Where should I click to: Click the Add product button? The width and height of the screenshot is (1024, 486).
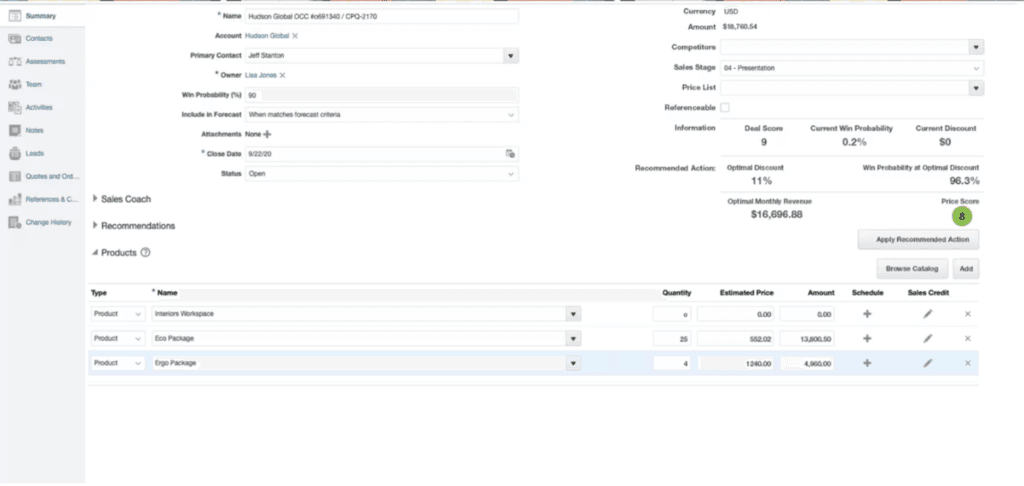point(966,268)
